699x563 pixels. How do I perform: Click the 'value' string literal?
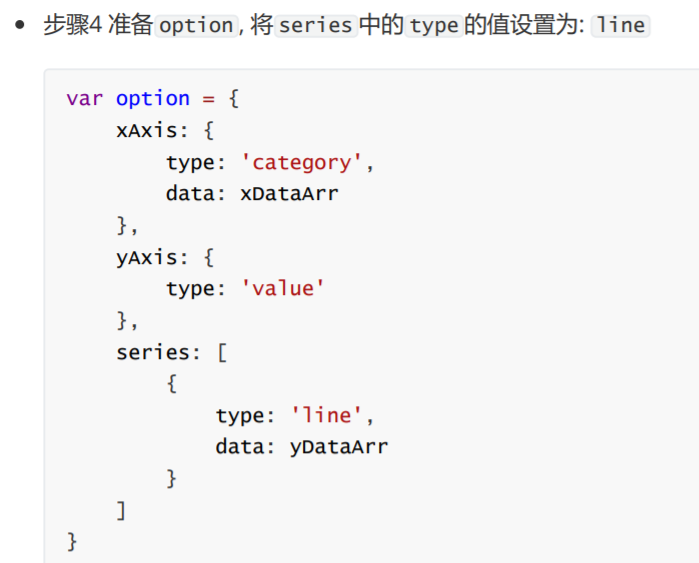pos(283,288)
